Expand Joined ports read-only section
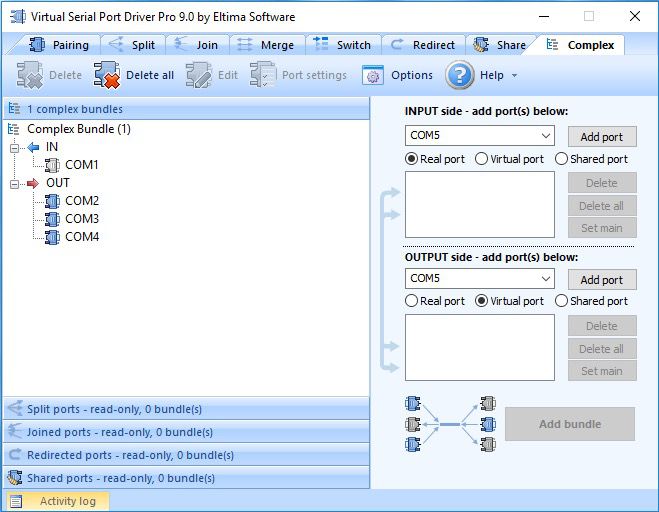The width and height of the screenshot is (659, 512). coord(186,432)
